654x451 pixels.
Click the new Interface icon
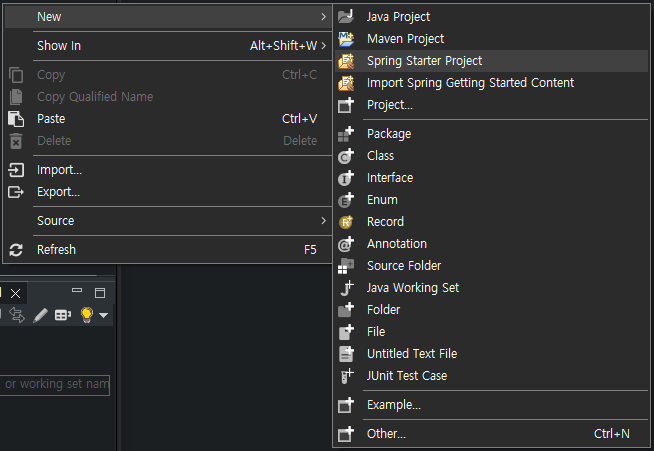[346, 178]
